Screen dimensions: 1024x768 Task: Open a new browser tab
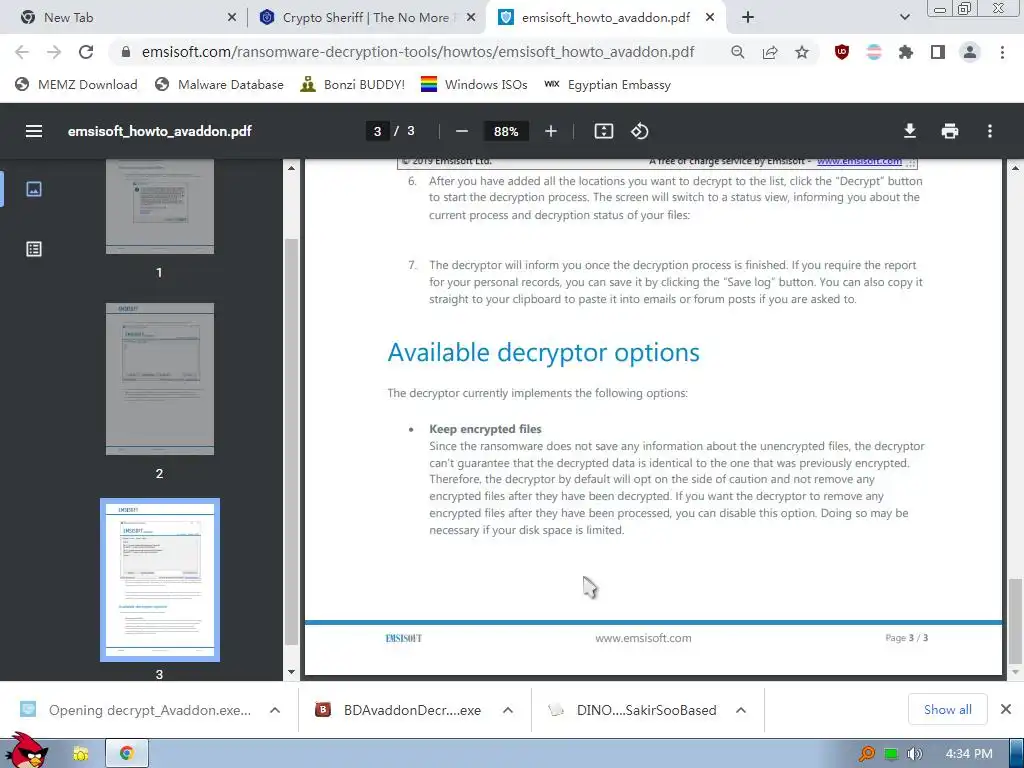pyautogui.click(x=748, y=18)
